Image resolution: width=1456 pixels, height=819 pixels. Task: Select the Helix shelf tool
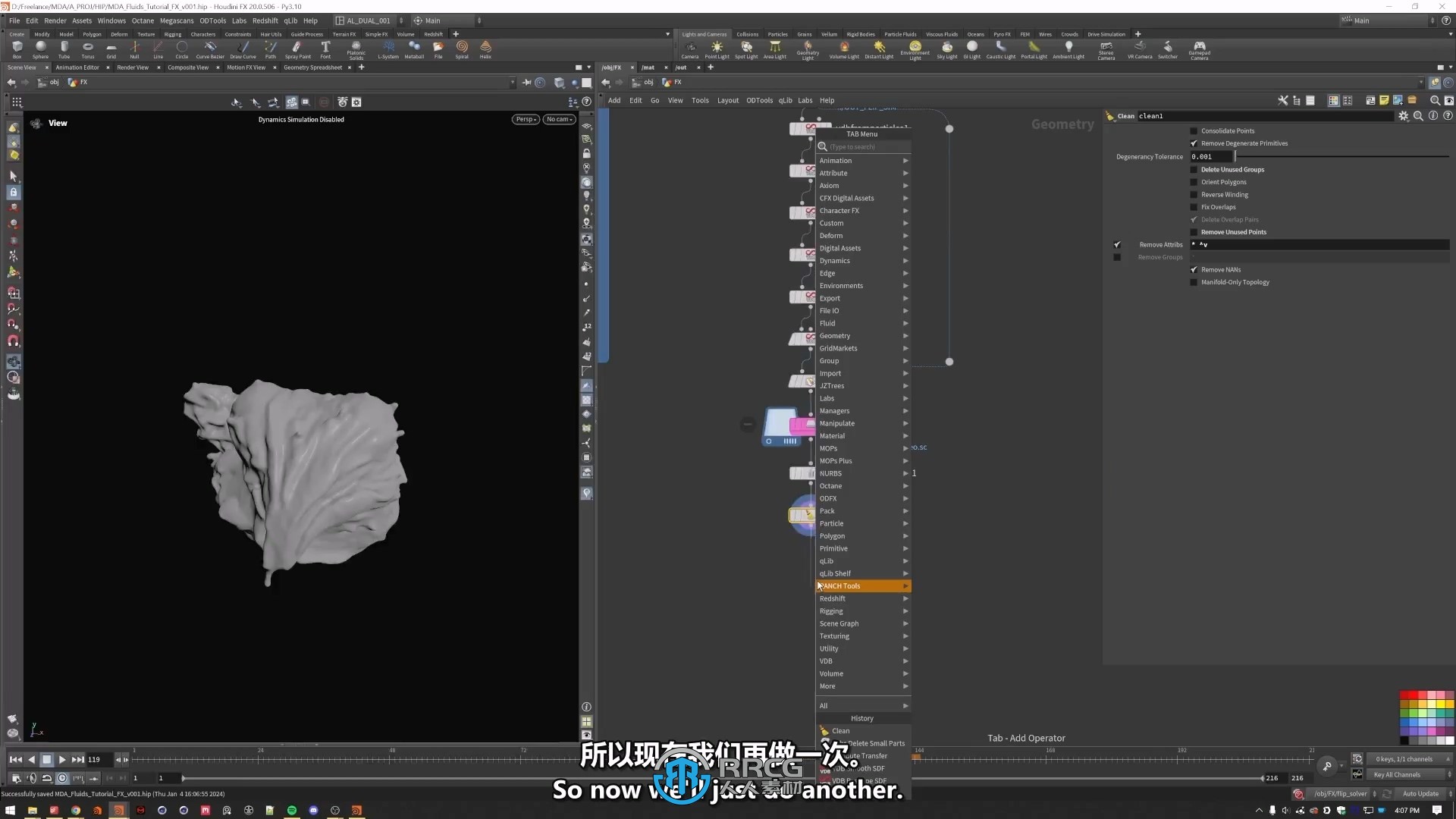(485, 49)
